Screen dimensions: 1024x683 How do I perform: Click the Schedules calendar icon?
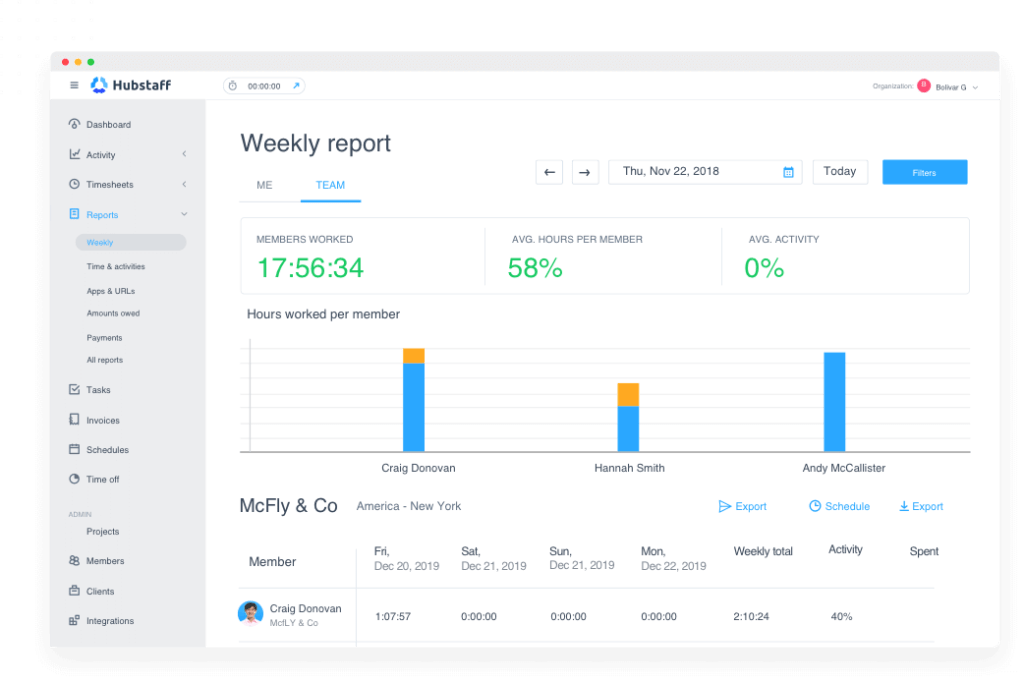pyautogui.click(x=74, y=449)
